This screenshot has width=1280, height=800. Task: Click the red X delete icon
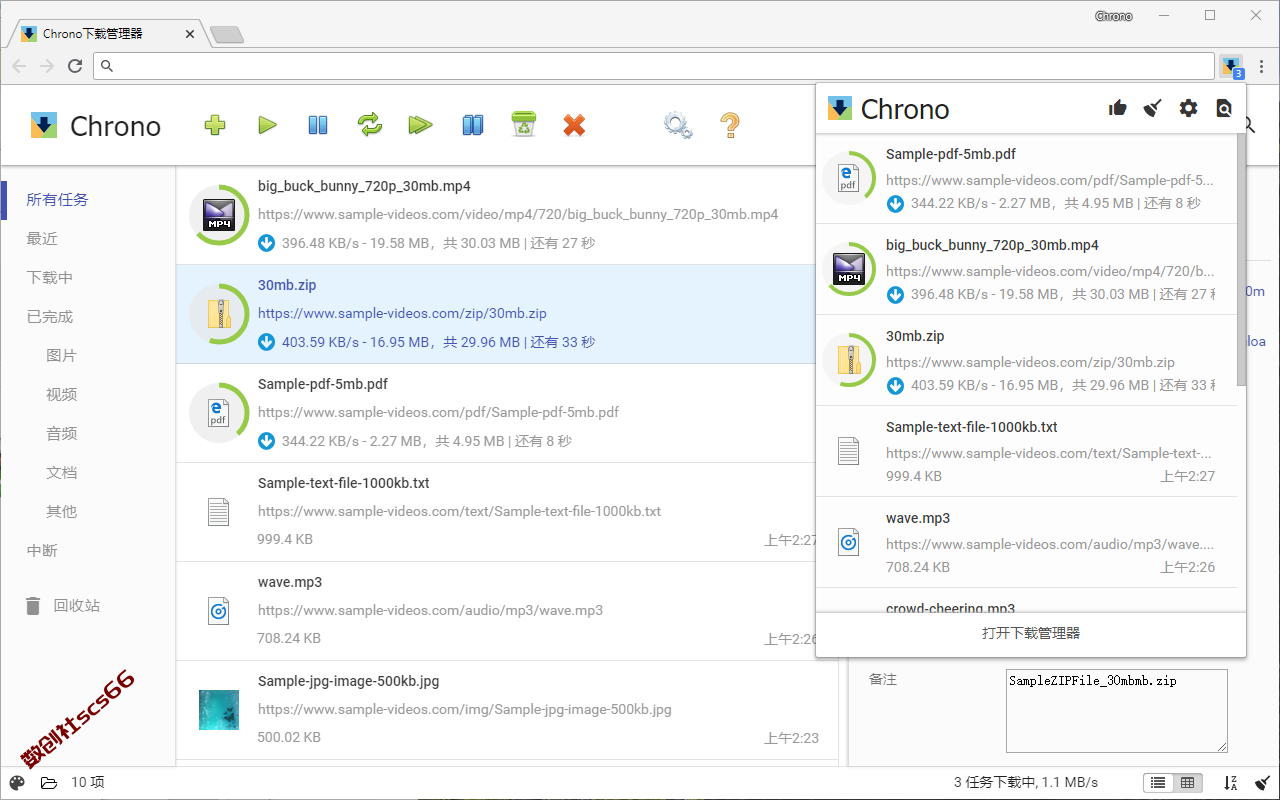coord(574,125)
